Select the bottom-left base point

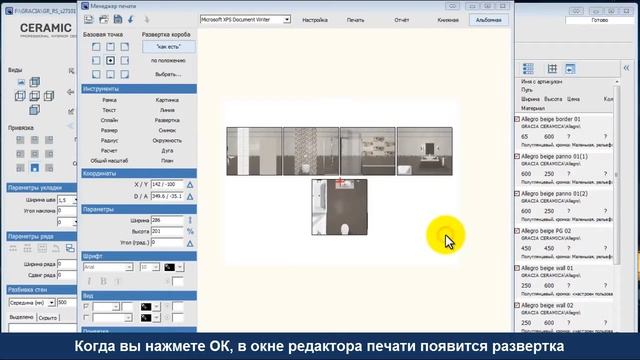coord(96,74)
